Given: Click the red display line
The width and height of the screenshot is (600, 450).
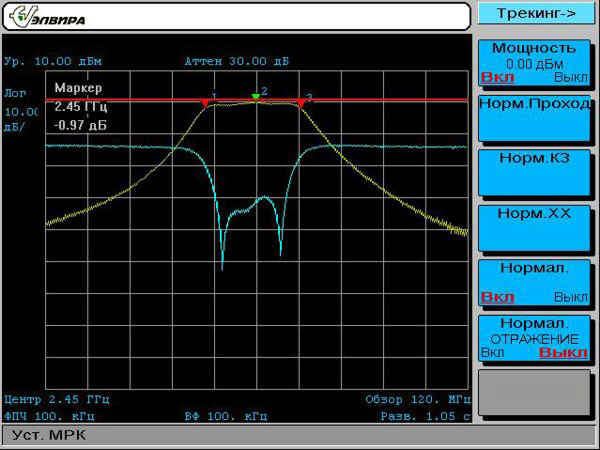Looking at the screenshot, I should coord(256,100).
